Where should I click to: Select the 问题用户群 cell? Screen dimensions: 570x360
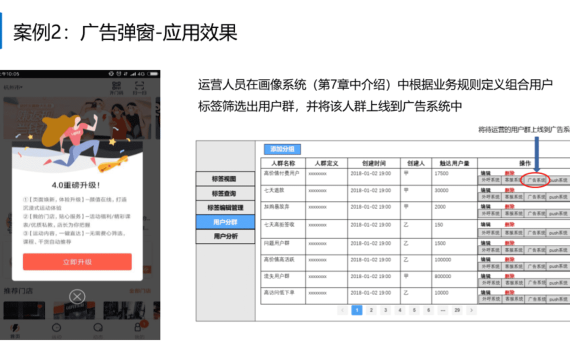coord(283,247)
